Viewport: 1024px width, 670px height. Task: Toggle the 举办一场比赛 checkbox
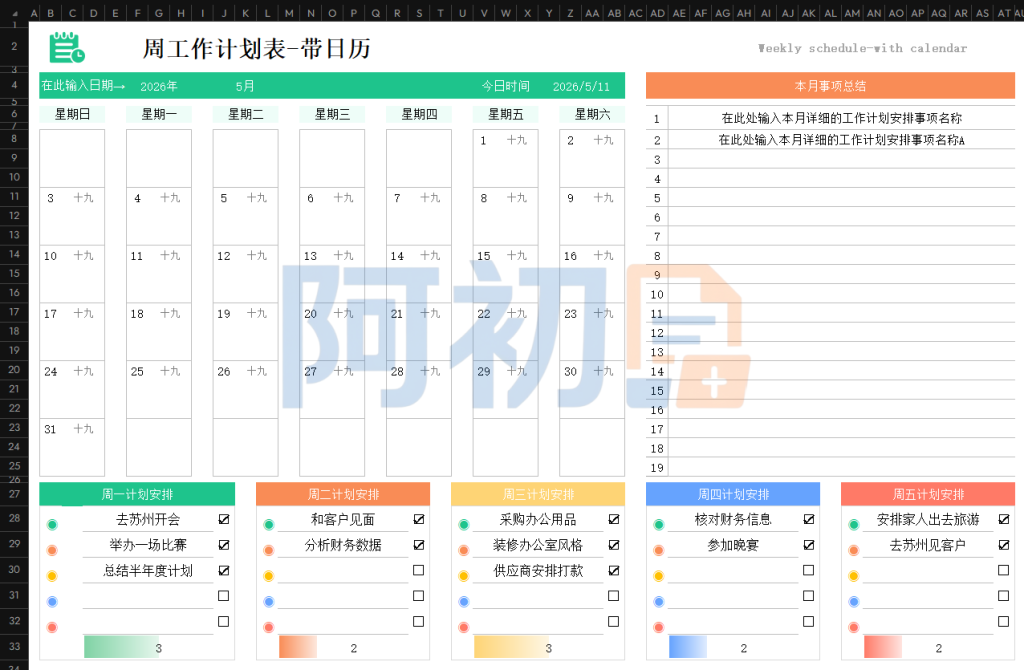coord(224,545)
